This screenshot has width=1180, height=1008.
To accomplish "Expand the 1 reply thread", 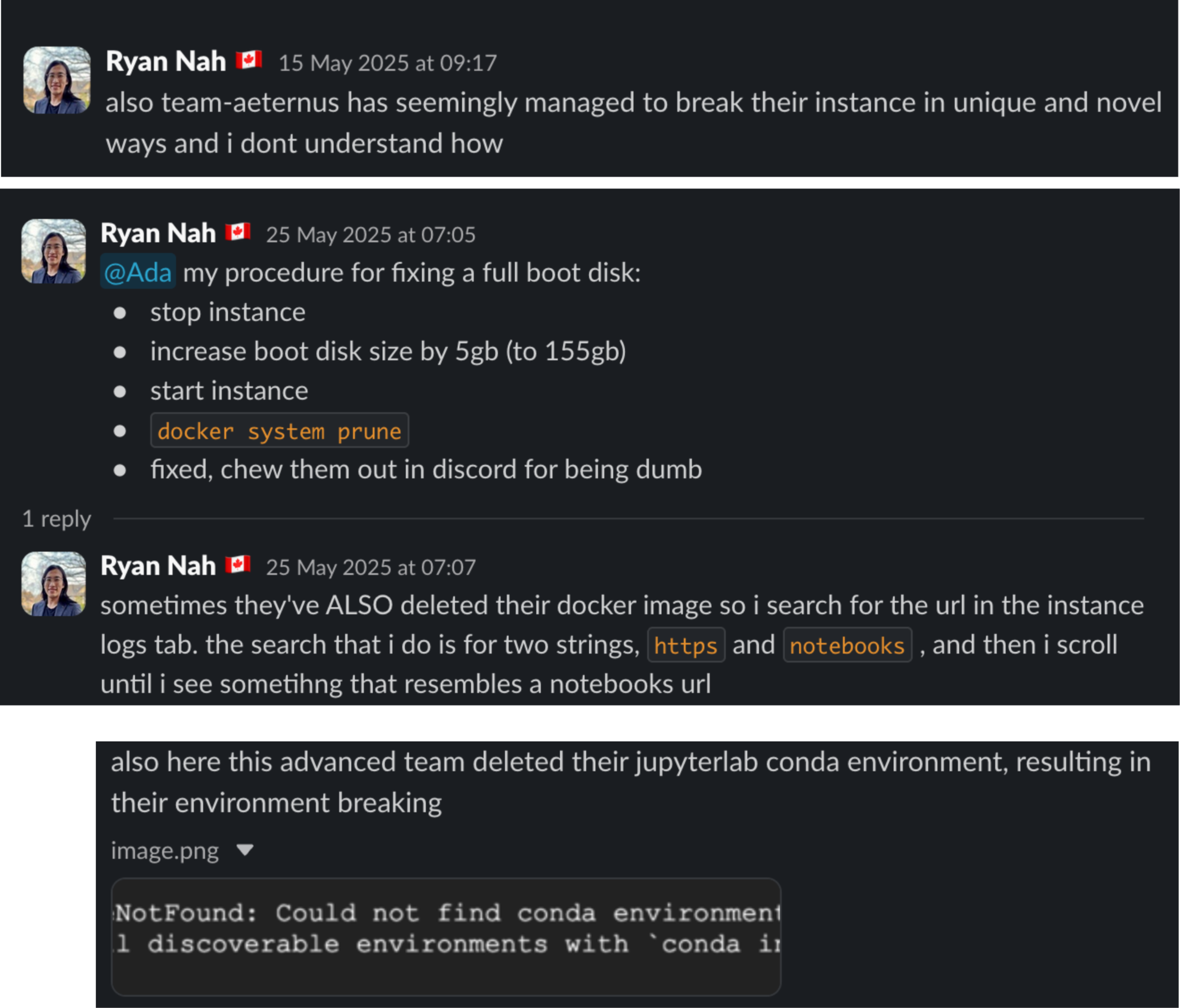I will pyautogui.click(x=55, y=519).
